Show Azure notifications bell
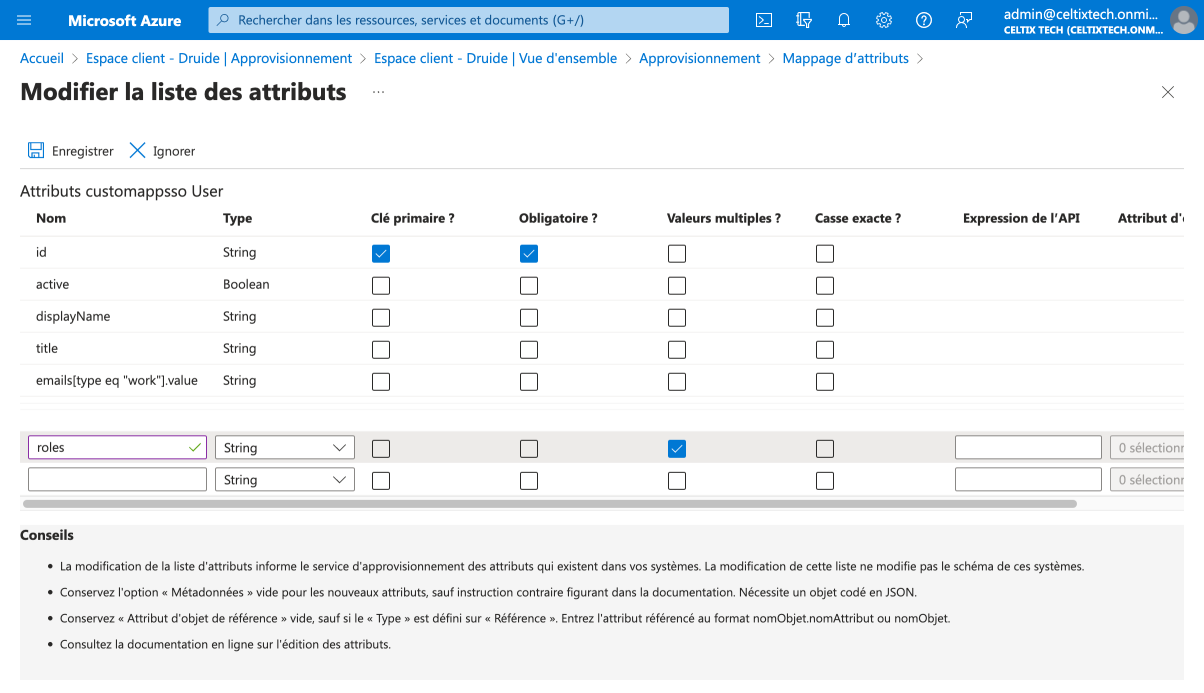The image size is (1204, 693). [844, 20]
